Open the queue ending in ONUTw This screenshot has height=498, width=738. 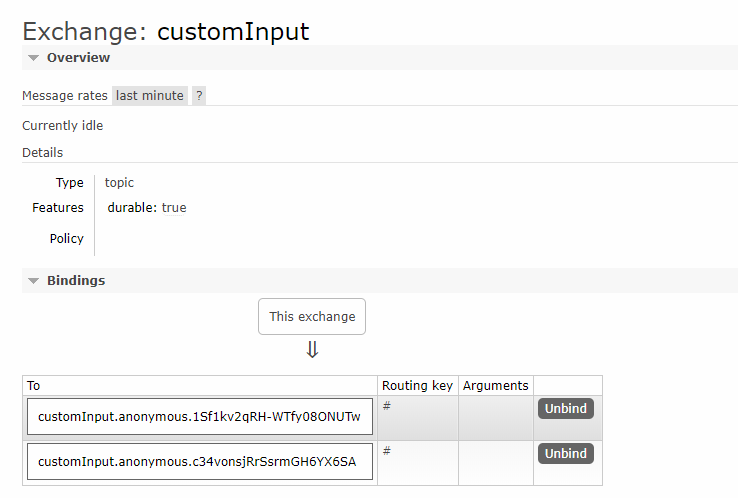click(199, 417)
